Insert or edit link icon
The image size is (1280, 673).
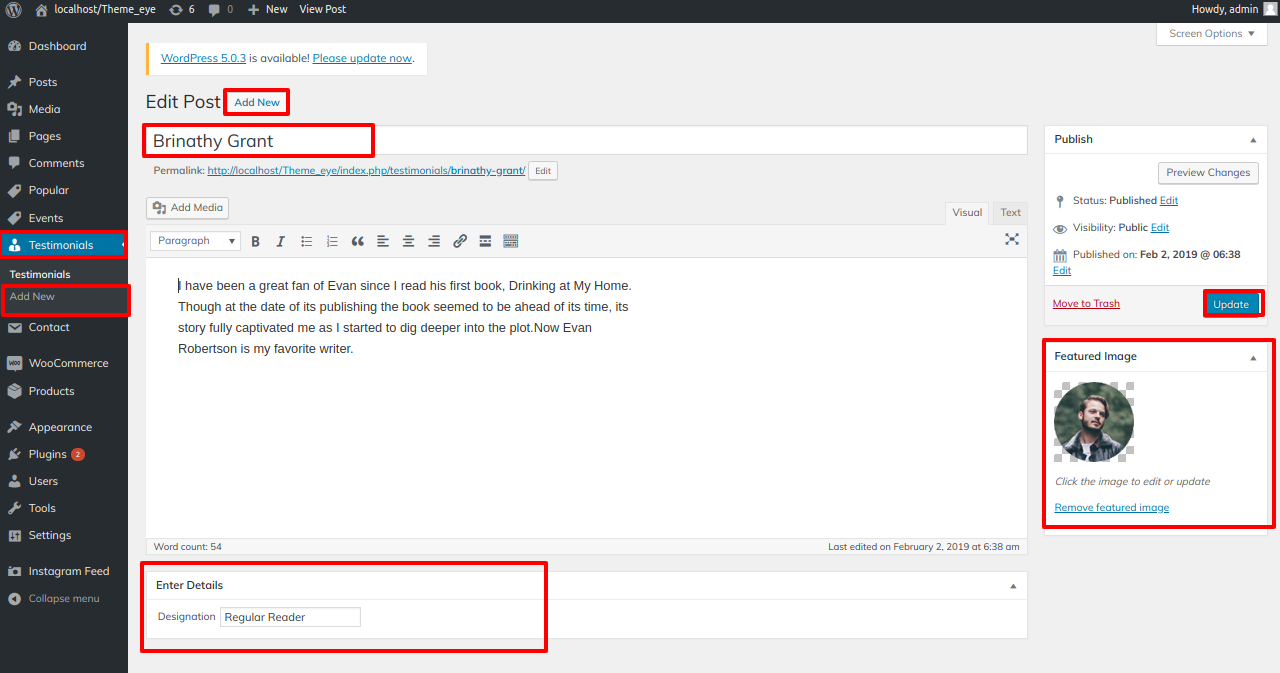(x=460, y=241)
